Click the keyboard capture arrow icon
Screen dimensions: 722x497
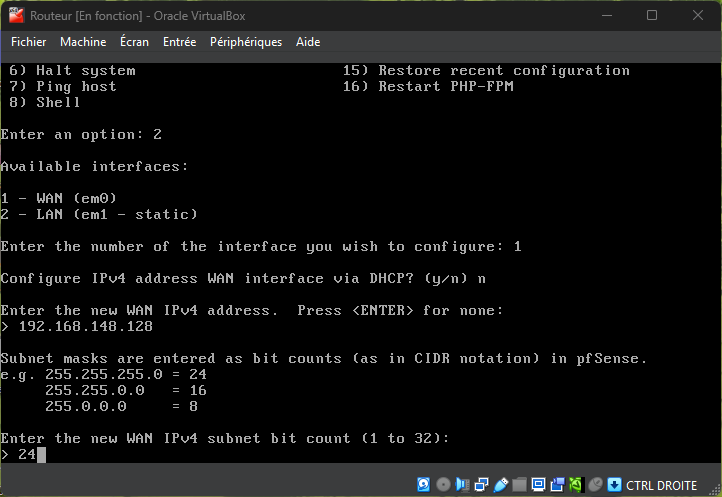614,485
